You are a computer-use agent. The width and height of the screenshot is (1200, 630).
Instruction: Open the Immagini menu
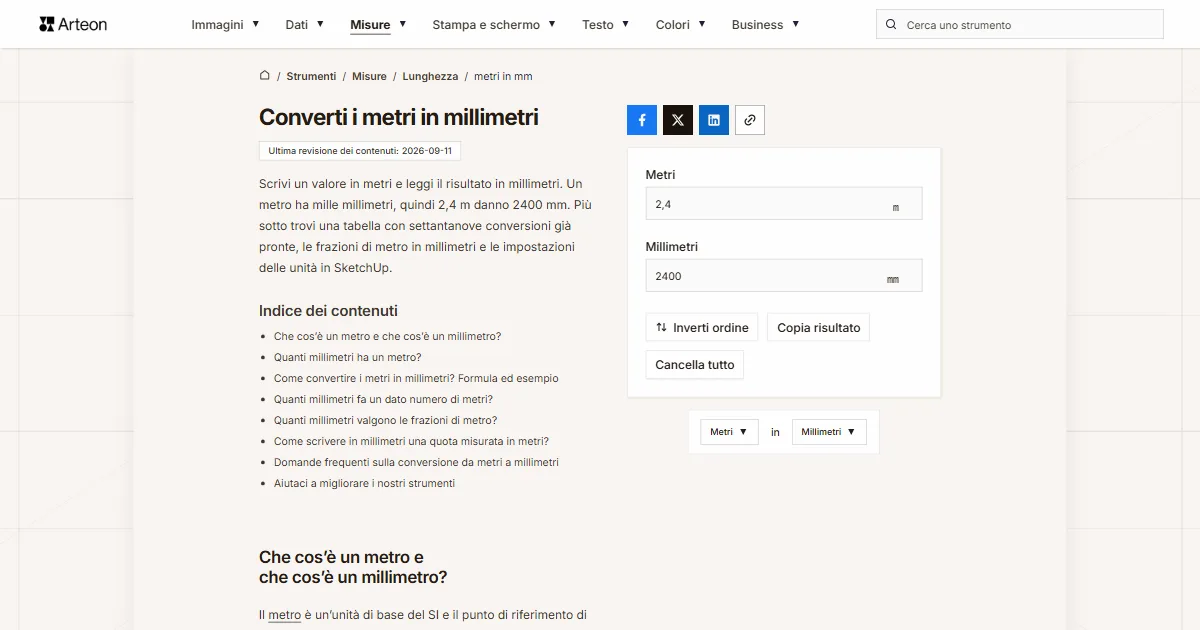point(225,24)
